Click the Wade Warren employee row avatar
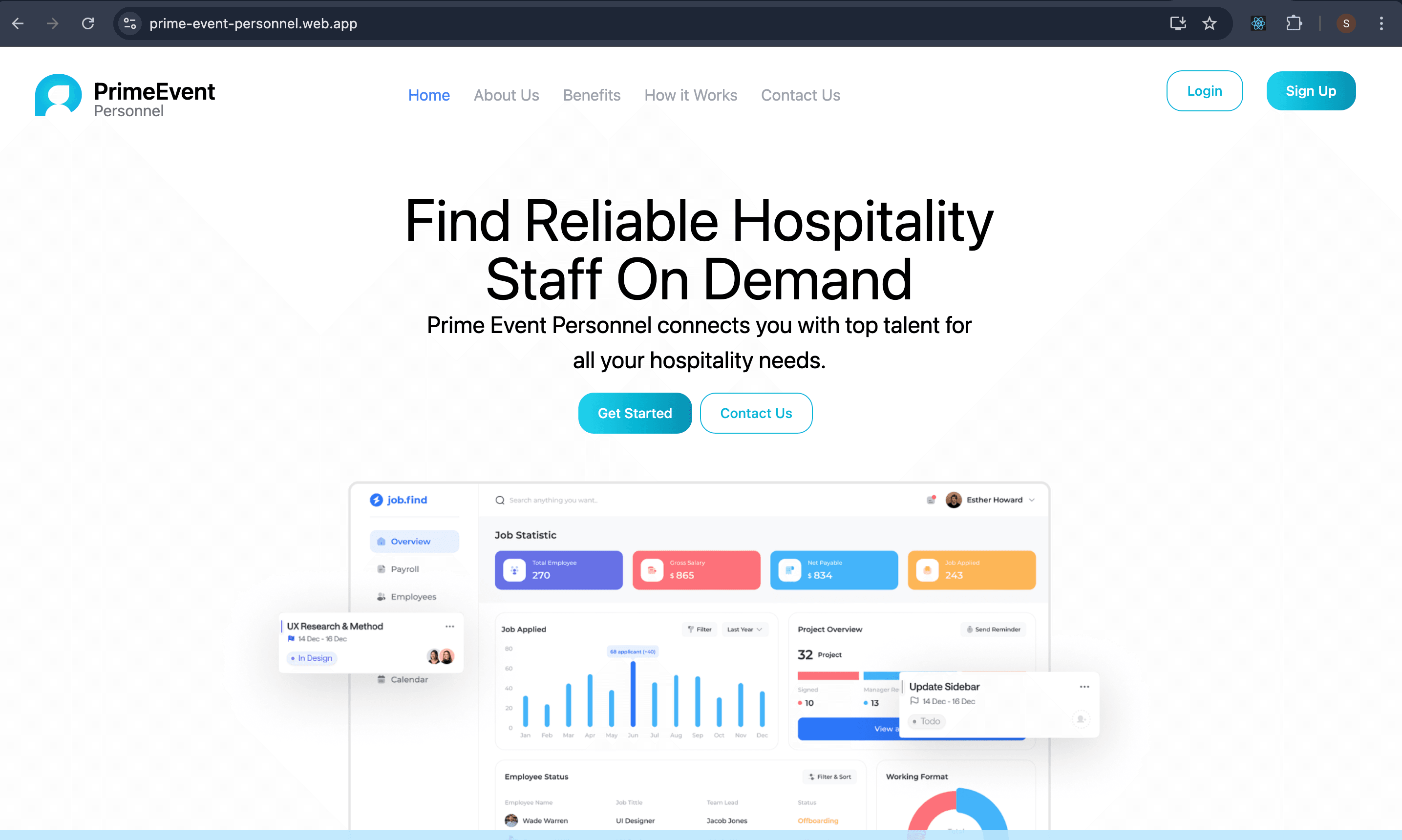The height and width of the screenshot is (840, 1402). [x=511, y=820]
